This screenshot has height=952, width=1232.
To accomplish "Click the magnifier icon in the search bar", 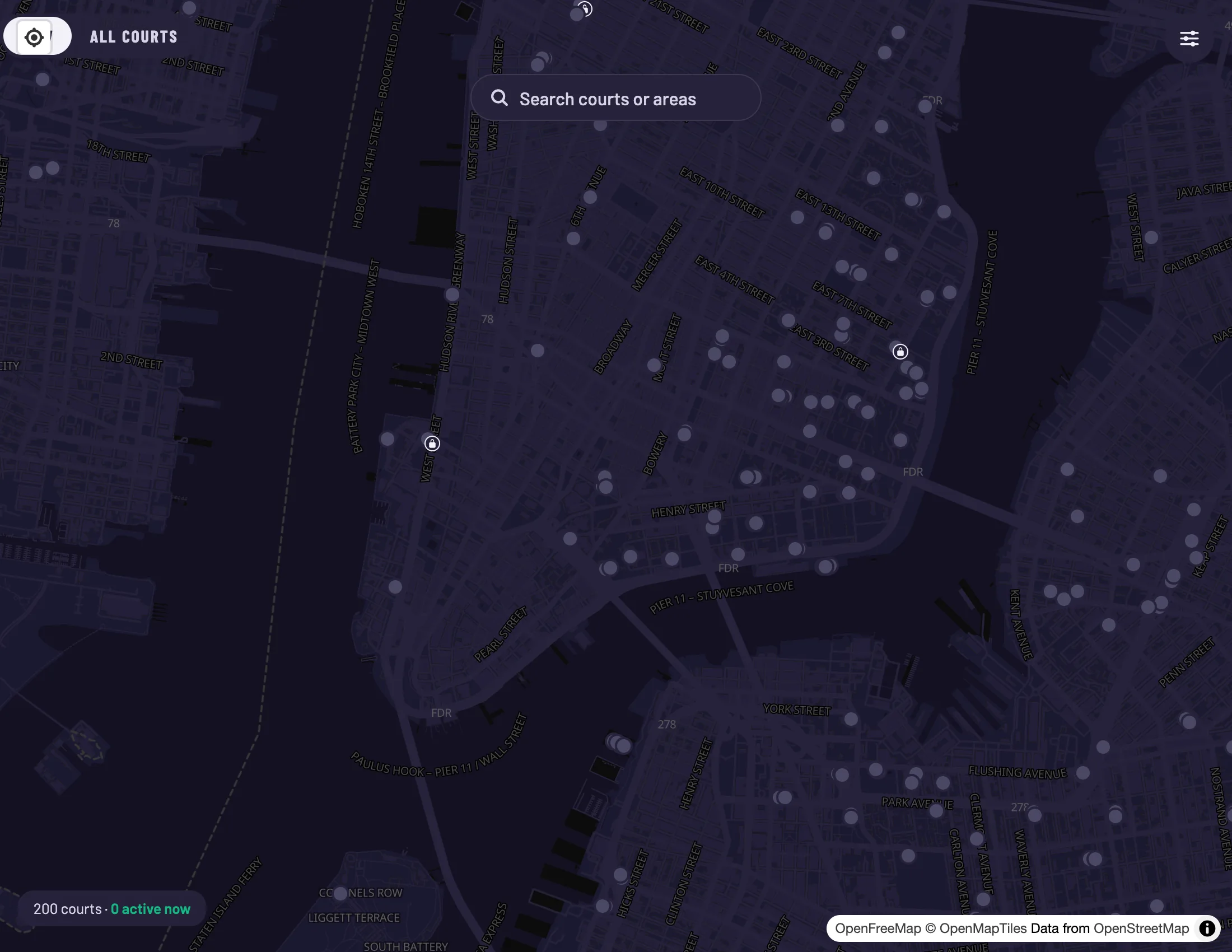I will (499, 98).
